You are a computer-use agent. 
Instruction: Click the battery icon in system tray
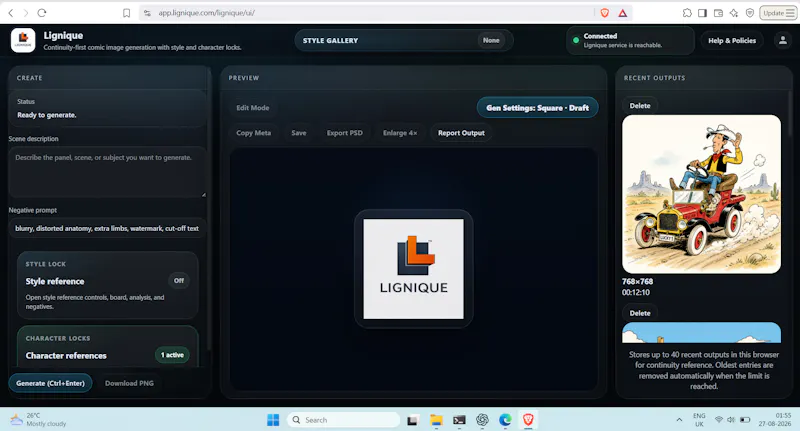pos(745,420)
